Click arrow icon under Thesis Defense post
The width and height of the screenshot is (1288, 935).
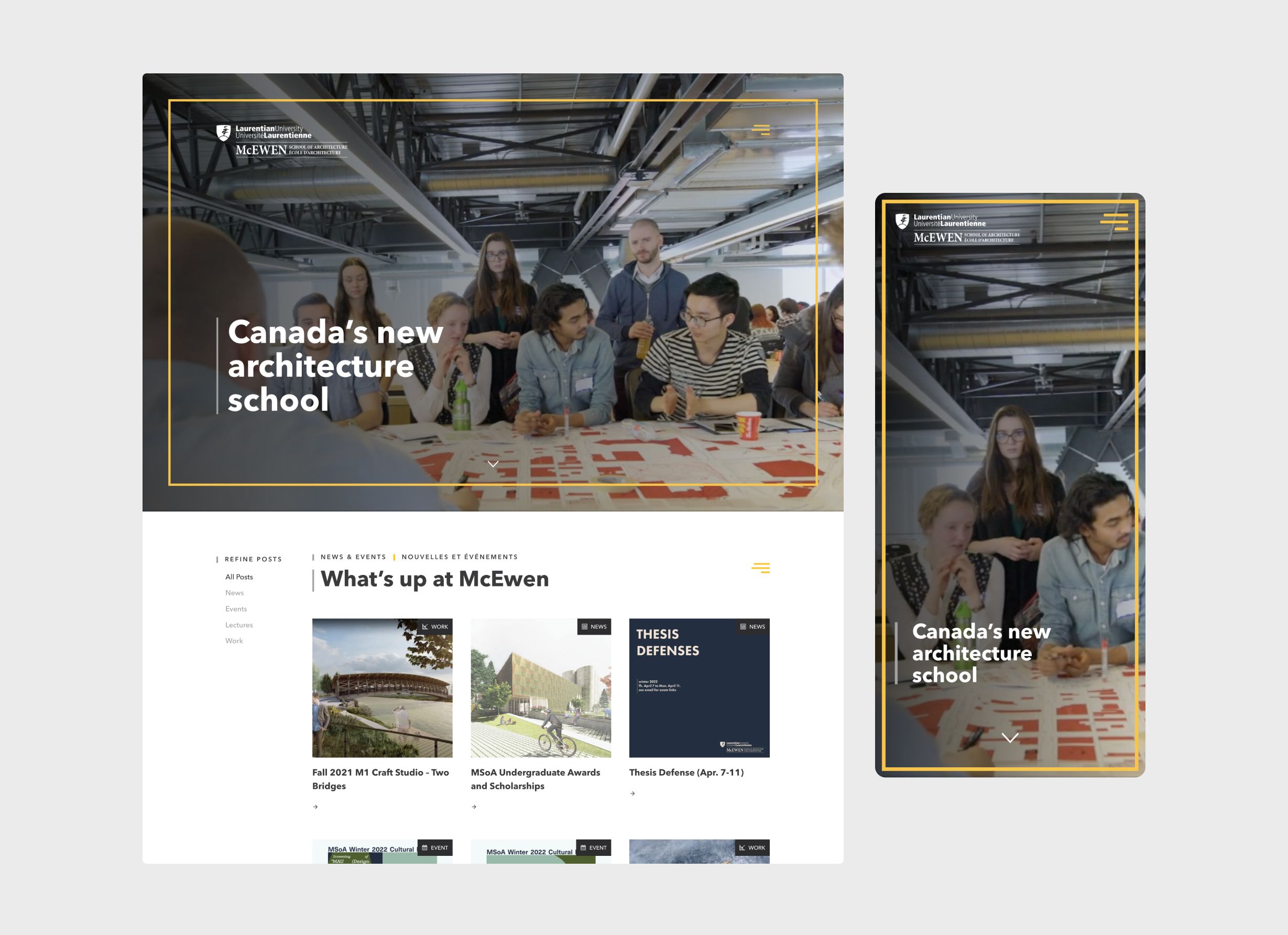[632, 793]
